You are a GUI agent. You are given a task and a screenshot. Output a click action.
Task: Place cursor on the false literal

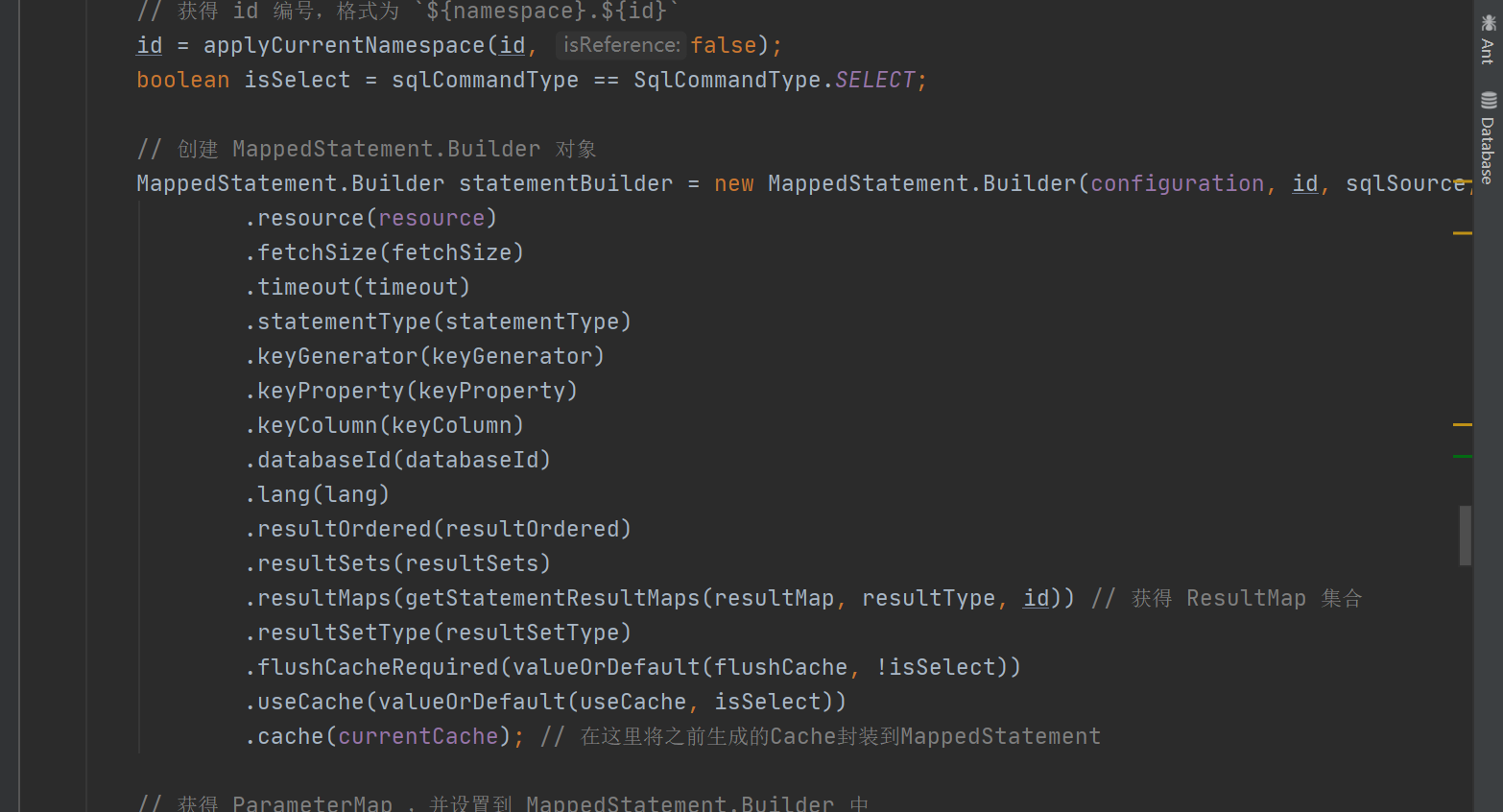point(724,45)
